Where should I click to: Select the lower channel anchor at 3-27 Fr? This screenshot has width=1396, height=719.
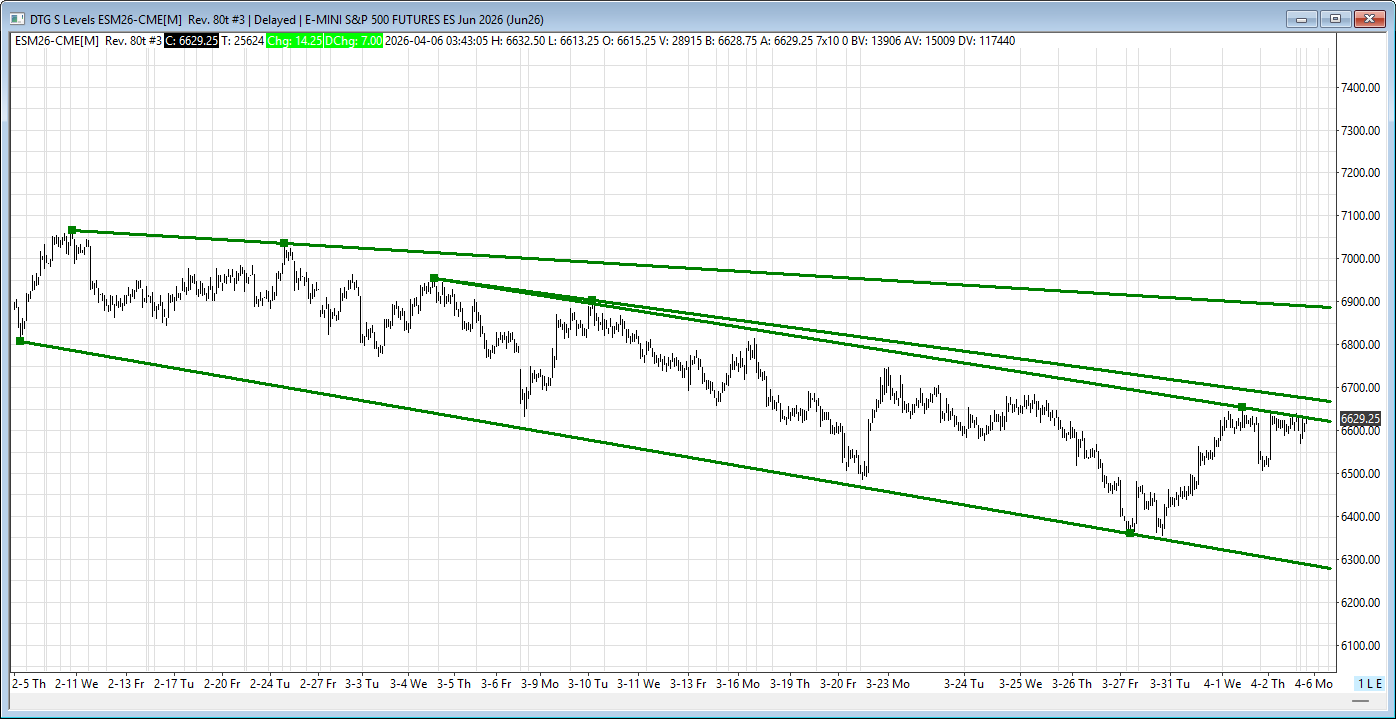1130,533
